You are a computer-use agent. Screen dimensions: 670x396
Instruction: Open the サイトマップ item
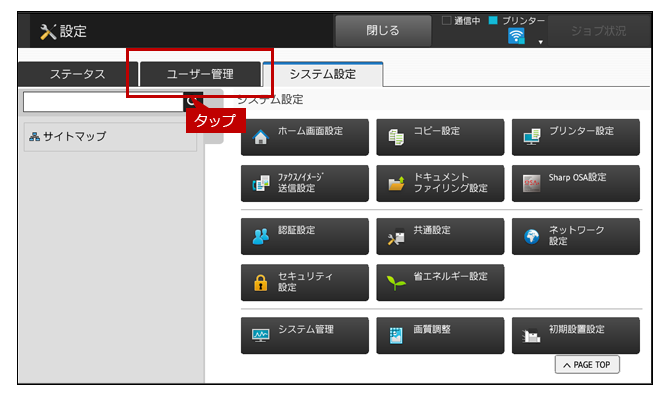click(110, 137)
